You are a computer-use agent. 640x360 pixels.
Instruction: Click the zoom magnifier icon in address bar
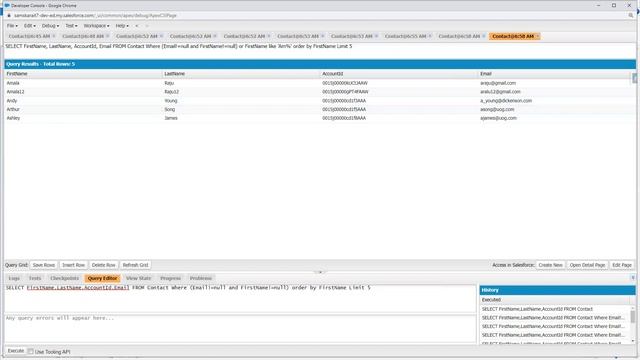tap(631, 16)
